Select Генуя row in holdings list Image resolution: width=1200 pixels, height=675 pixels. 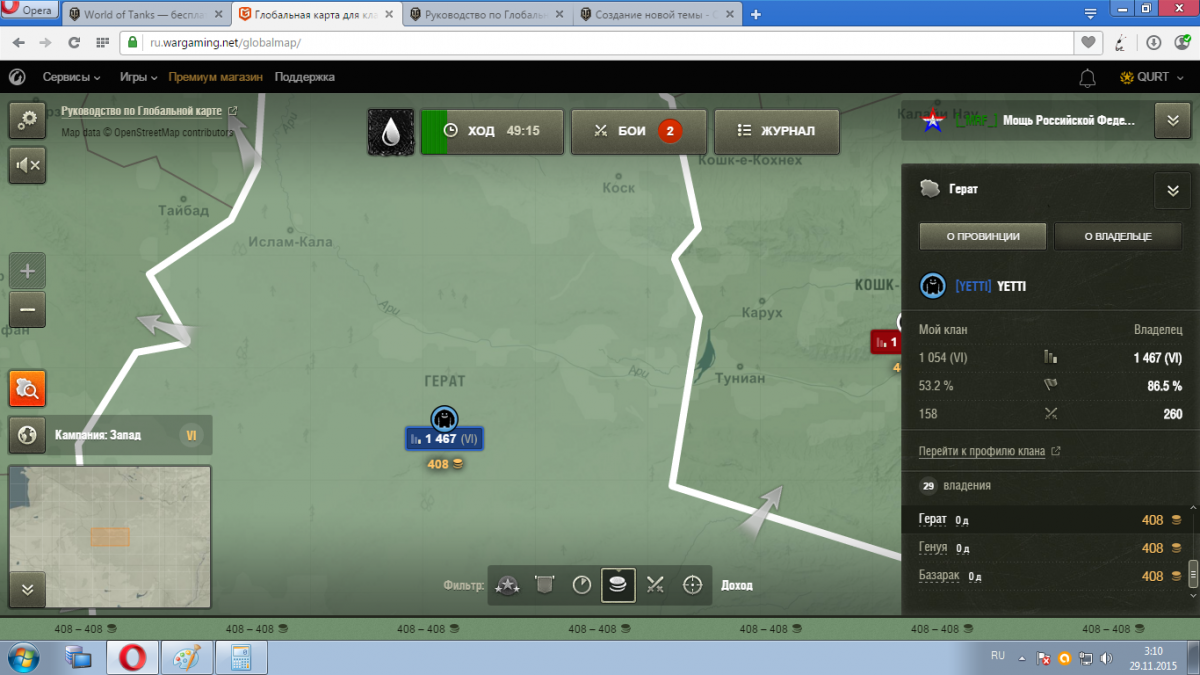pos(1044,548)
